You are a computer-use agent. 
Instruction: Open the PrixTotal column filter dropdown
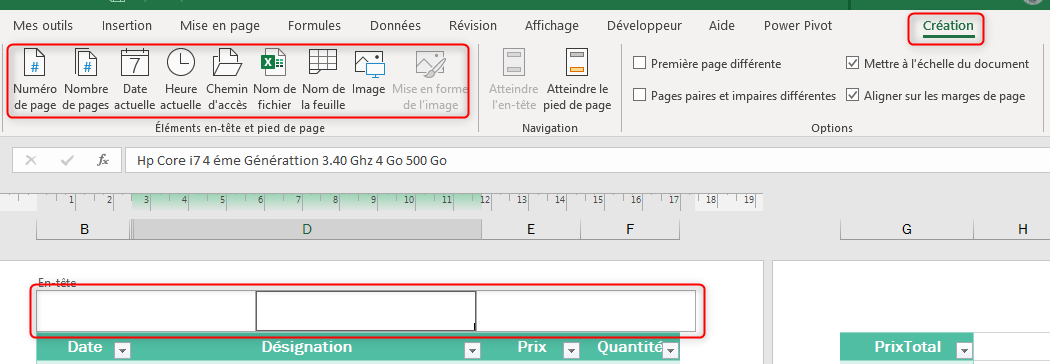[x=964, y=350]
